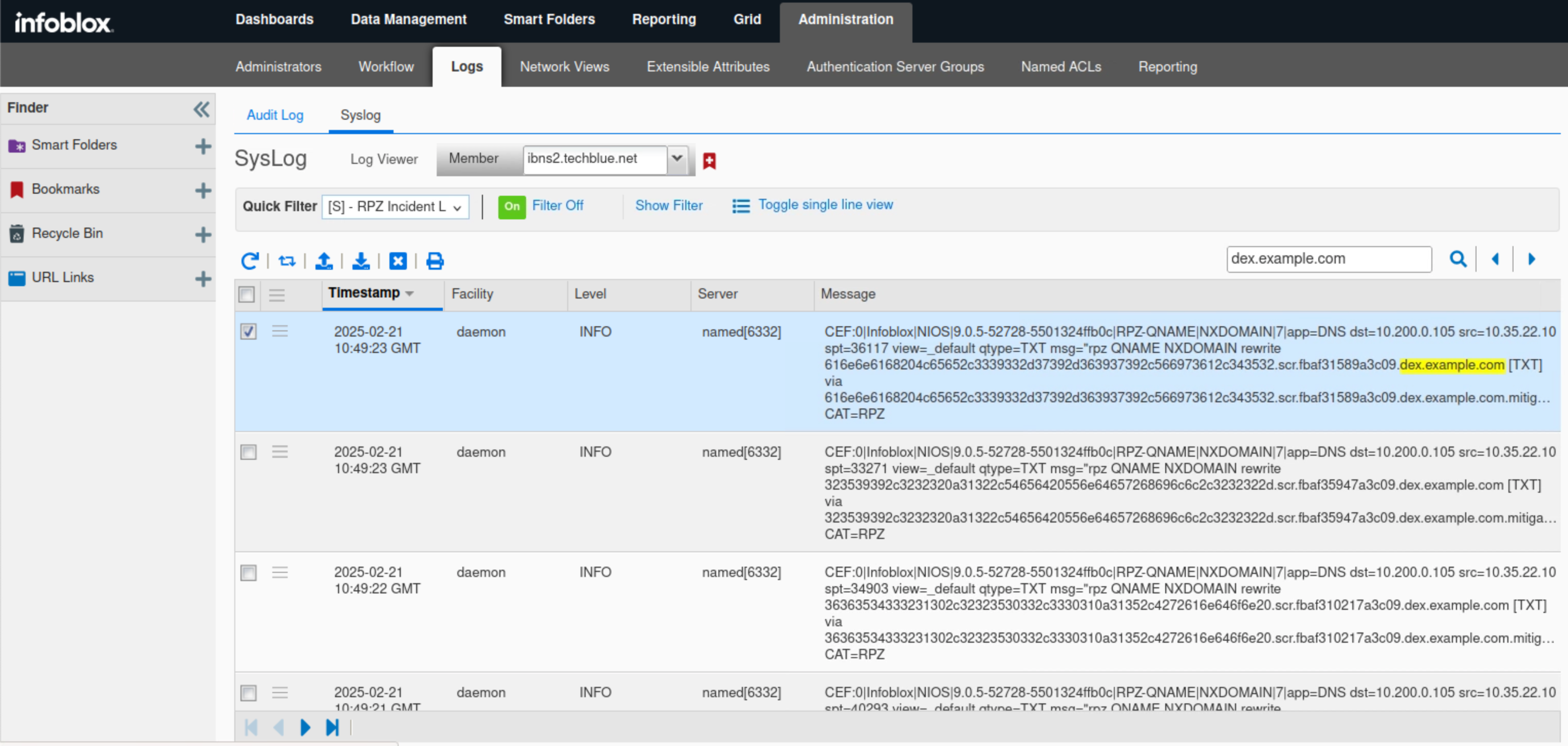This screenshot has height=746, width=1568.
Task: Click the refresh icon in log toolbar
Action: point(250,261)
